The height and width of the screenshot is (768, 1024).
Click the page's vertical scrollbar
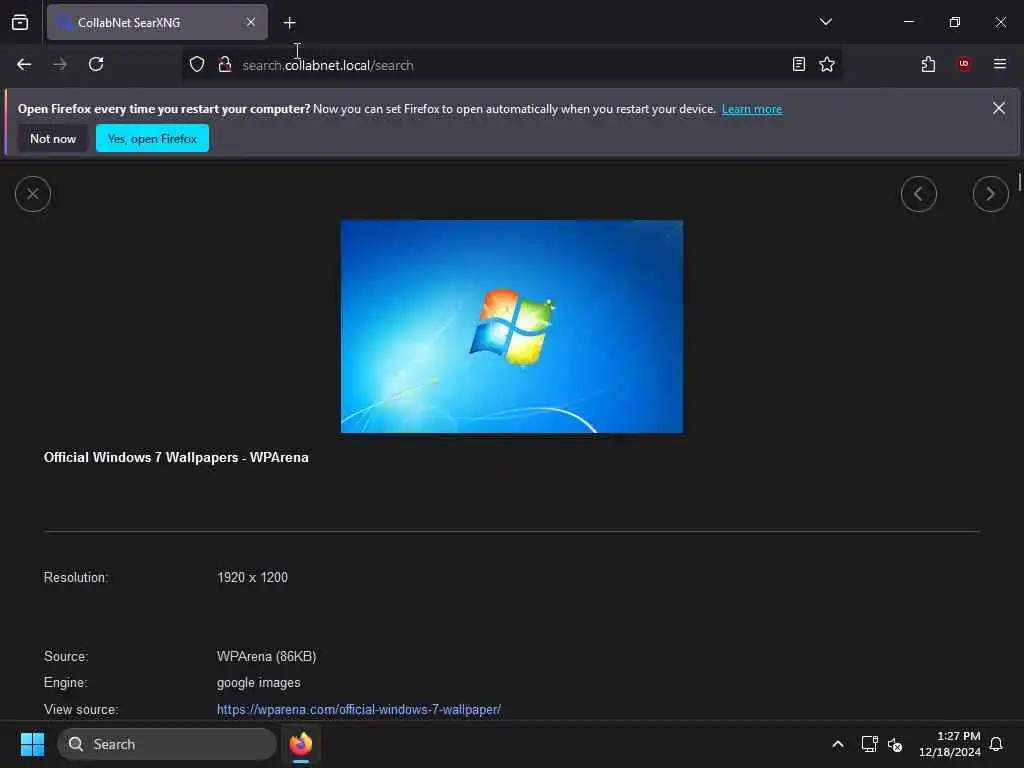coord(1019,182)
